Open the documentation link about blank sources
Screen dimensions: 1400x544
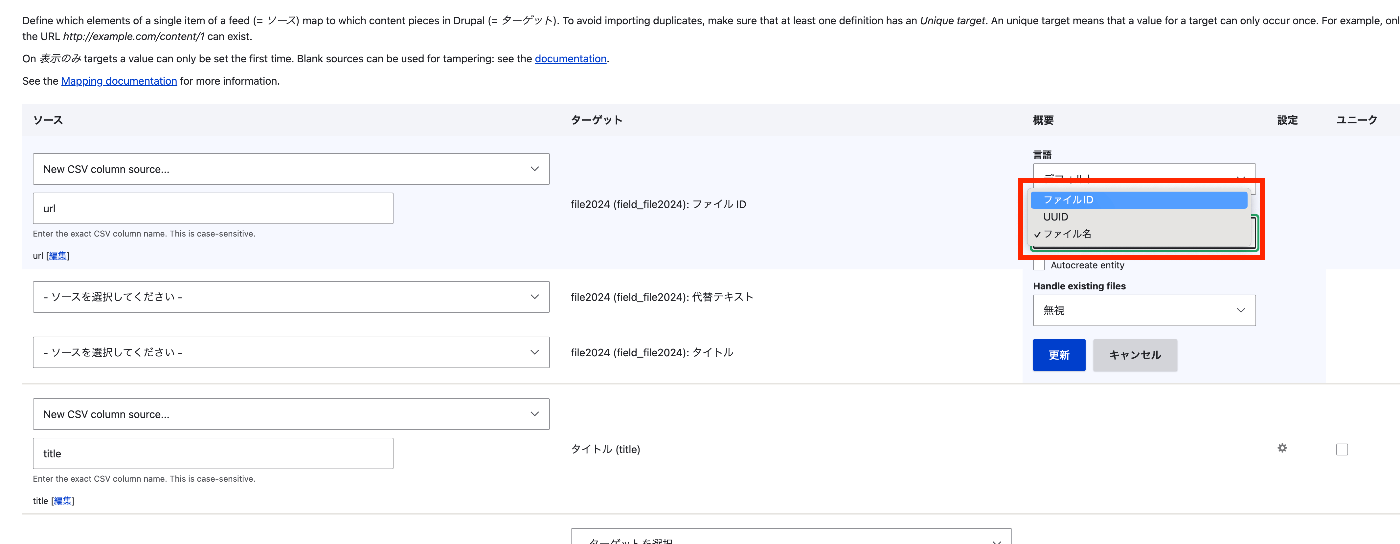pyautogui.click(x=571, y=59)
